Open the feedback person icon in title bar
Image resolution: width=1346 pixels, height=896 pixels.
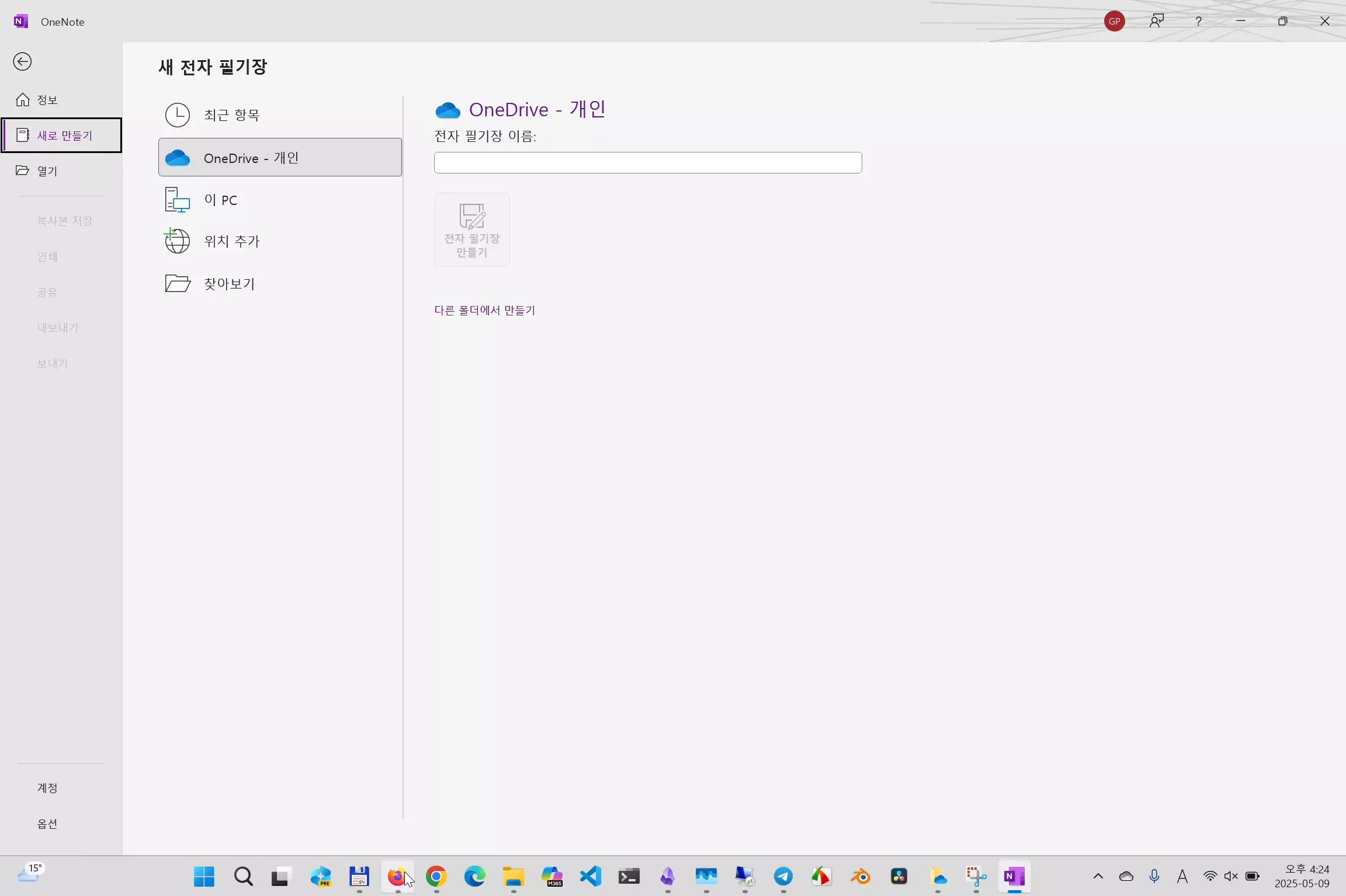(1157, 22)
